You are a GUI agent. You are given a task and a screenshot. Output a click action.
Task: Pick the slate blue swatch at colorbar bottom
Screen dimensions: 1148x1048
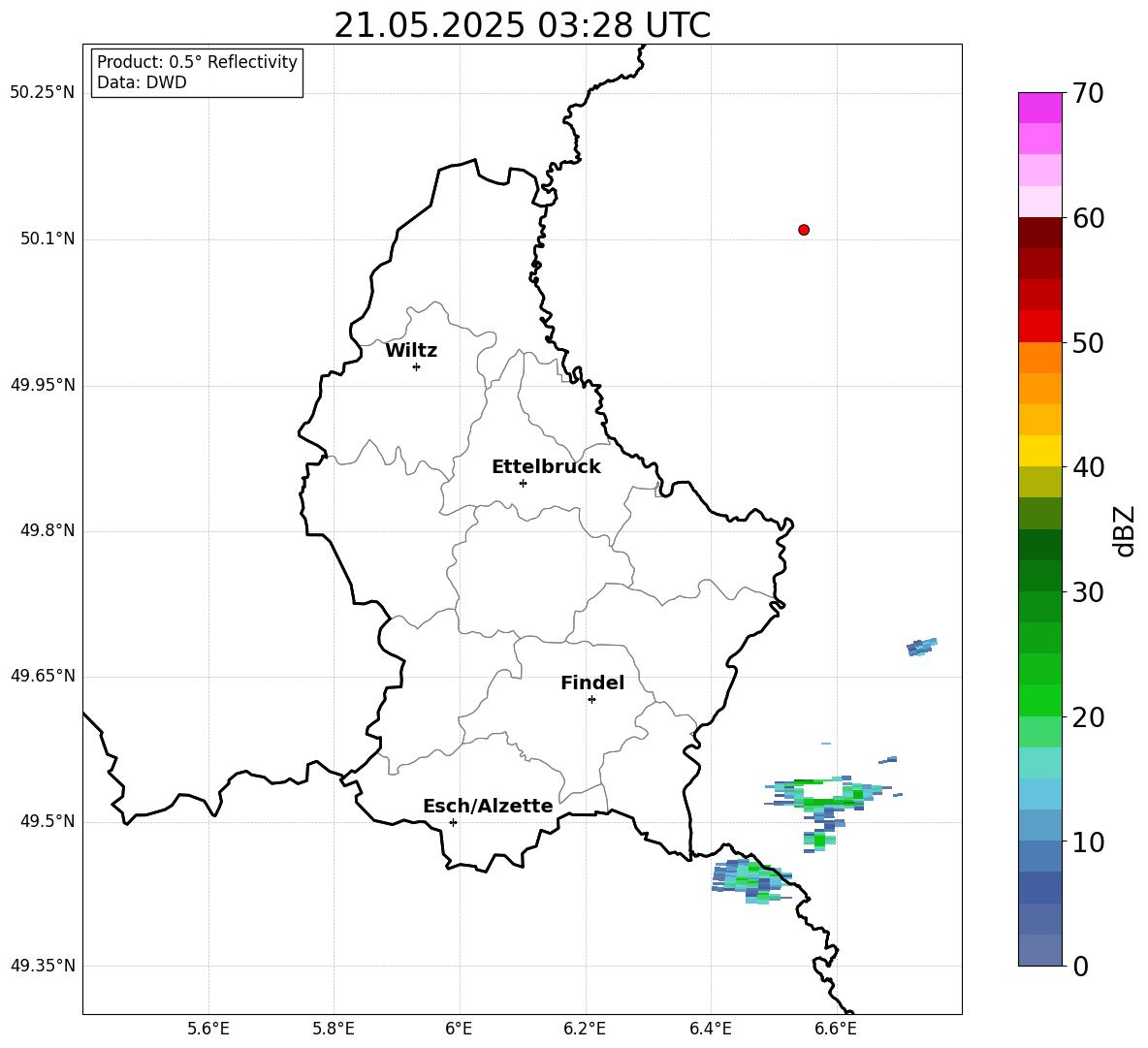click(x=1040, y=951)
